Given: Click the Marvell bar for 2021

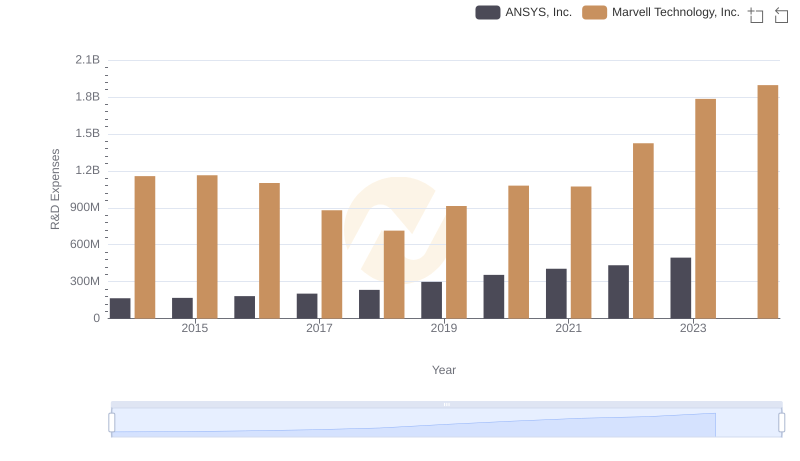Looking at the screenshot, I should click(581, 252).
